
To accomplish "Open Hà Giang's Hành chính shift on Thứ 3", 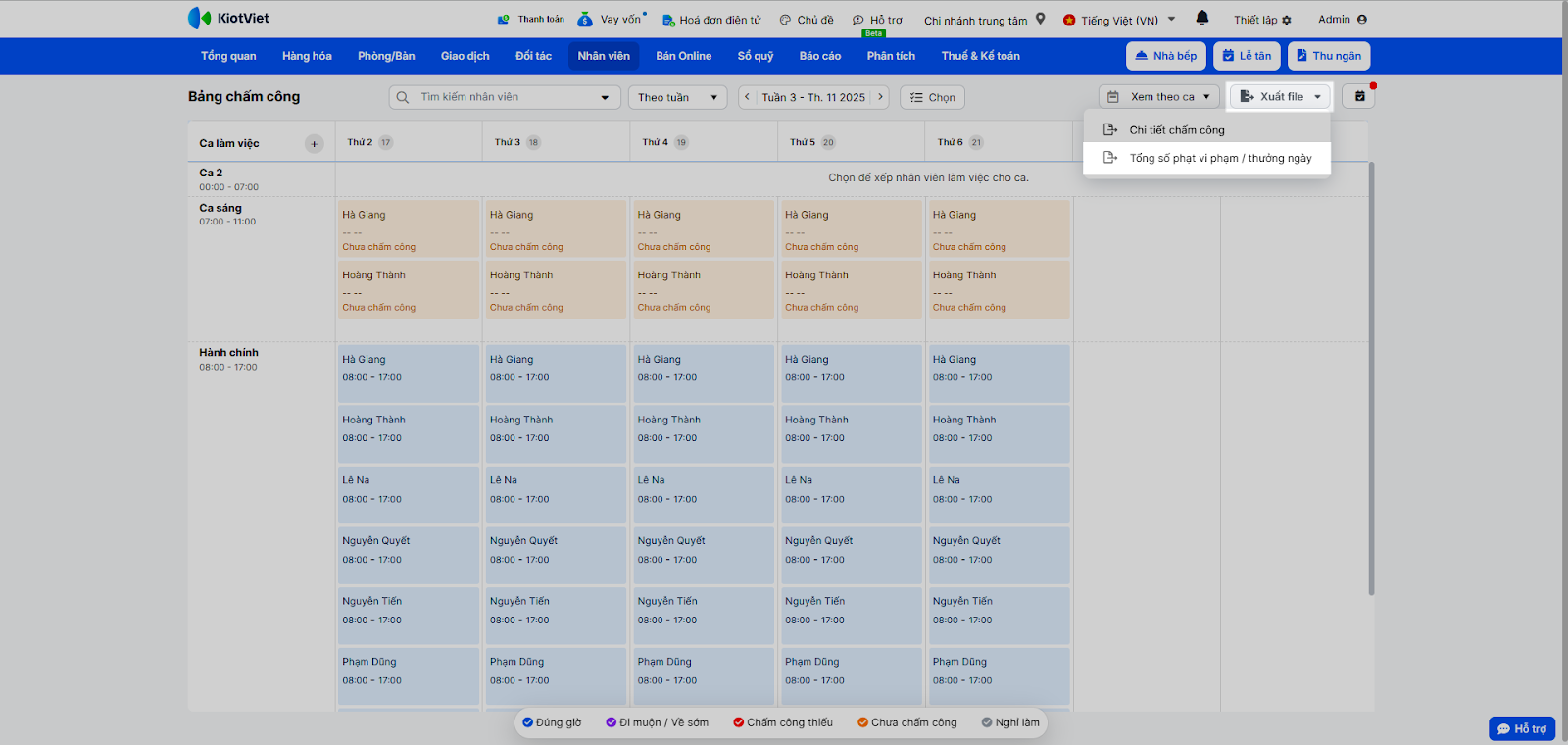I will point(556,372).
